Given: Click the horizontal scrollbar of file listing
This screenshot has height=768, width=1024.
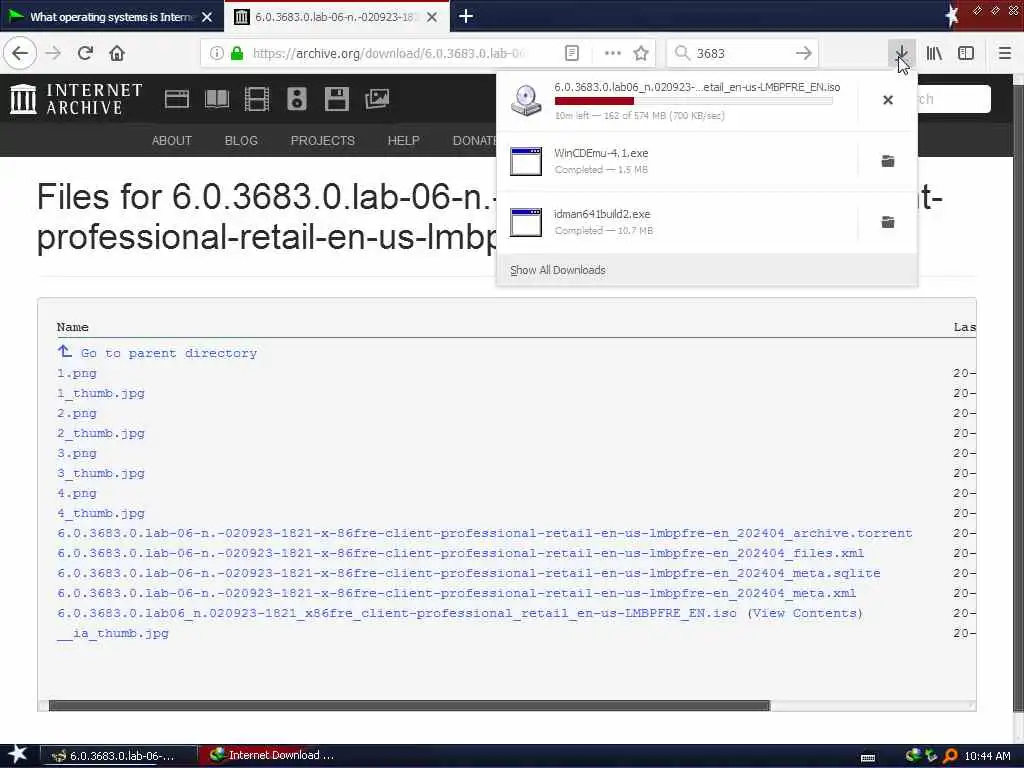Looking at the screenshot, I should [409, 705].
